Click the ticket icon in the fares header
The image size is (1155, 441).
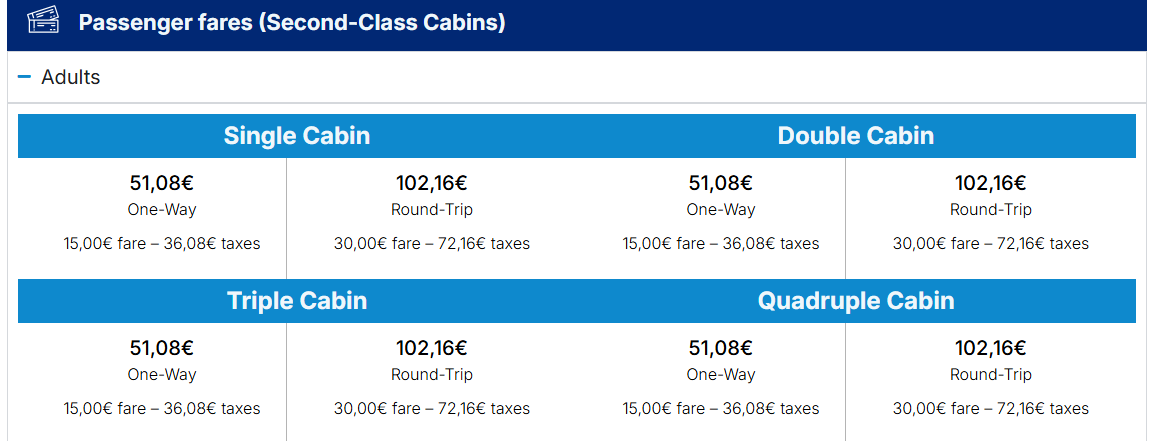coord(42,22)
